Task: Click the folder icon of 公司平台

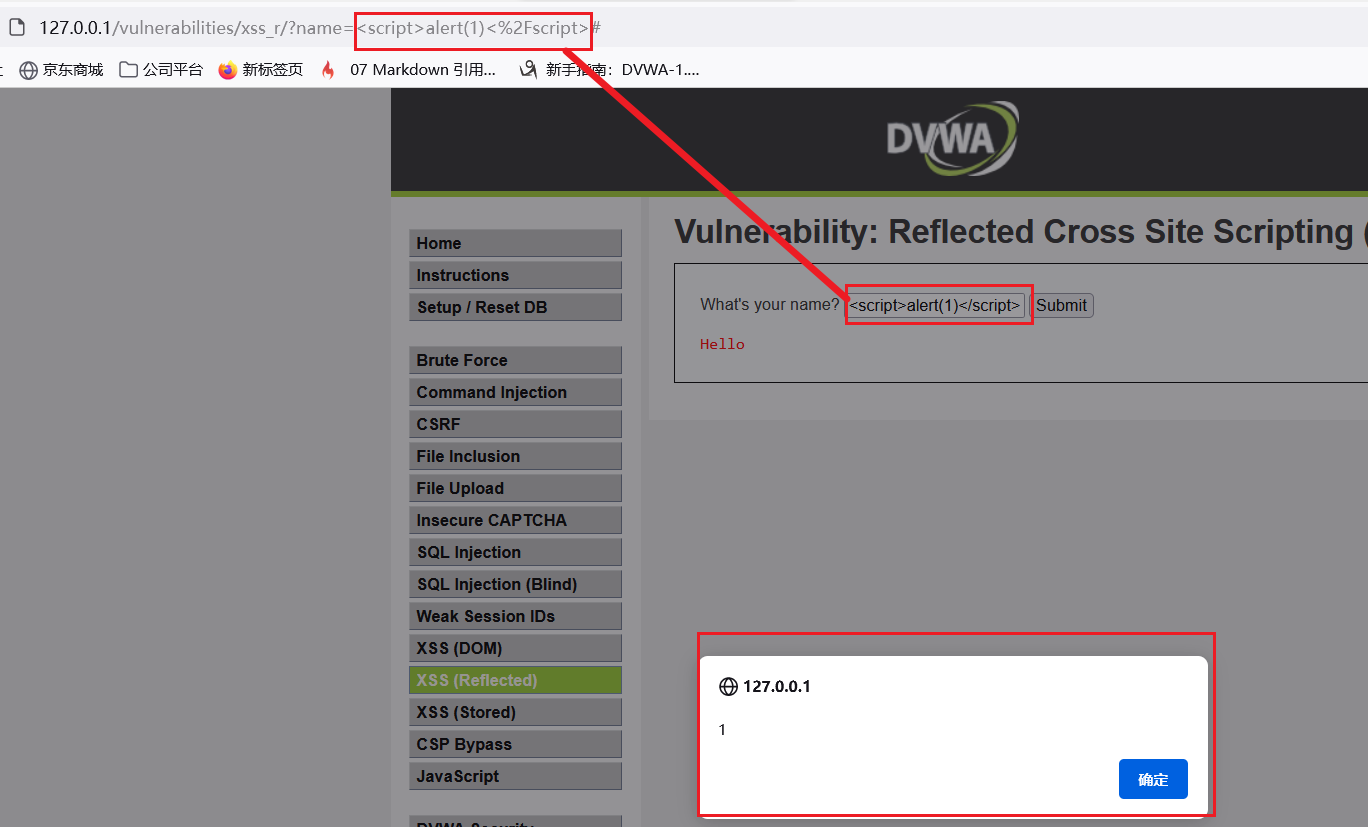Action: (128, 70)
